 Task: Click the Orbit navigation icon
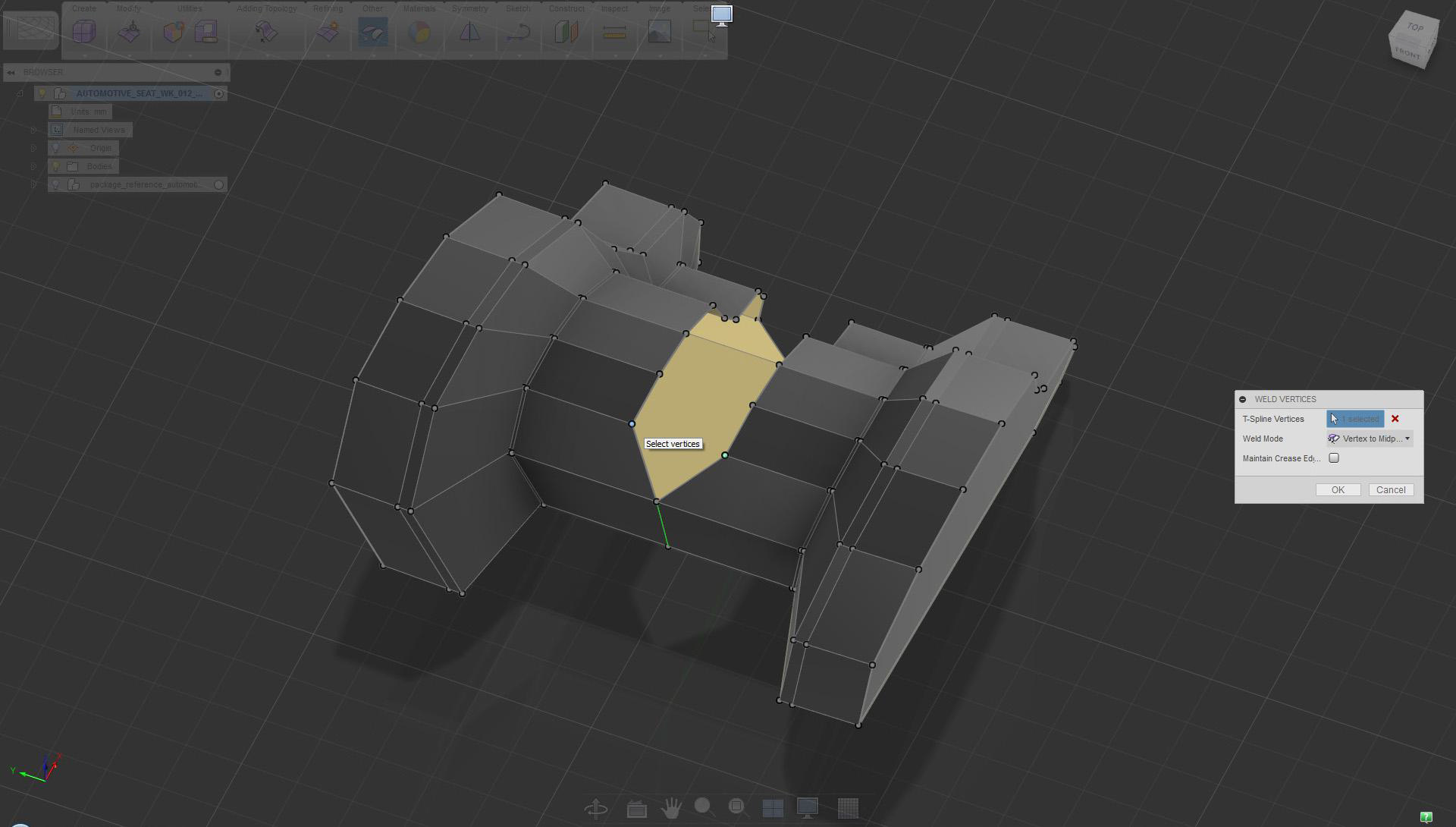pos(596,808)
